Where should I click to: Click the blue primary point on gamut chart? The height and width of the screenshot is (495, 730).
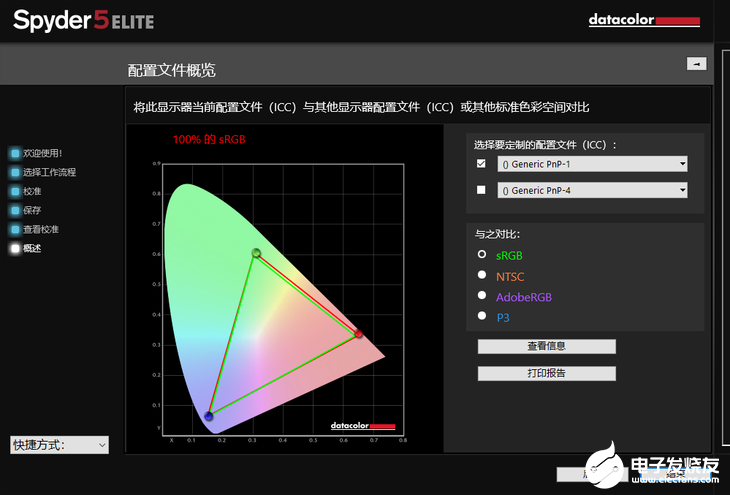(x=209, y=416)
